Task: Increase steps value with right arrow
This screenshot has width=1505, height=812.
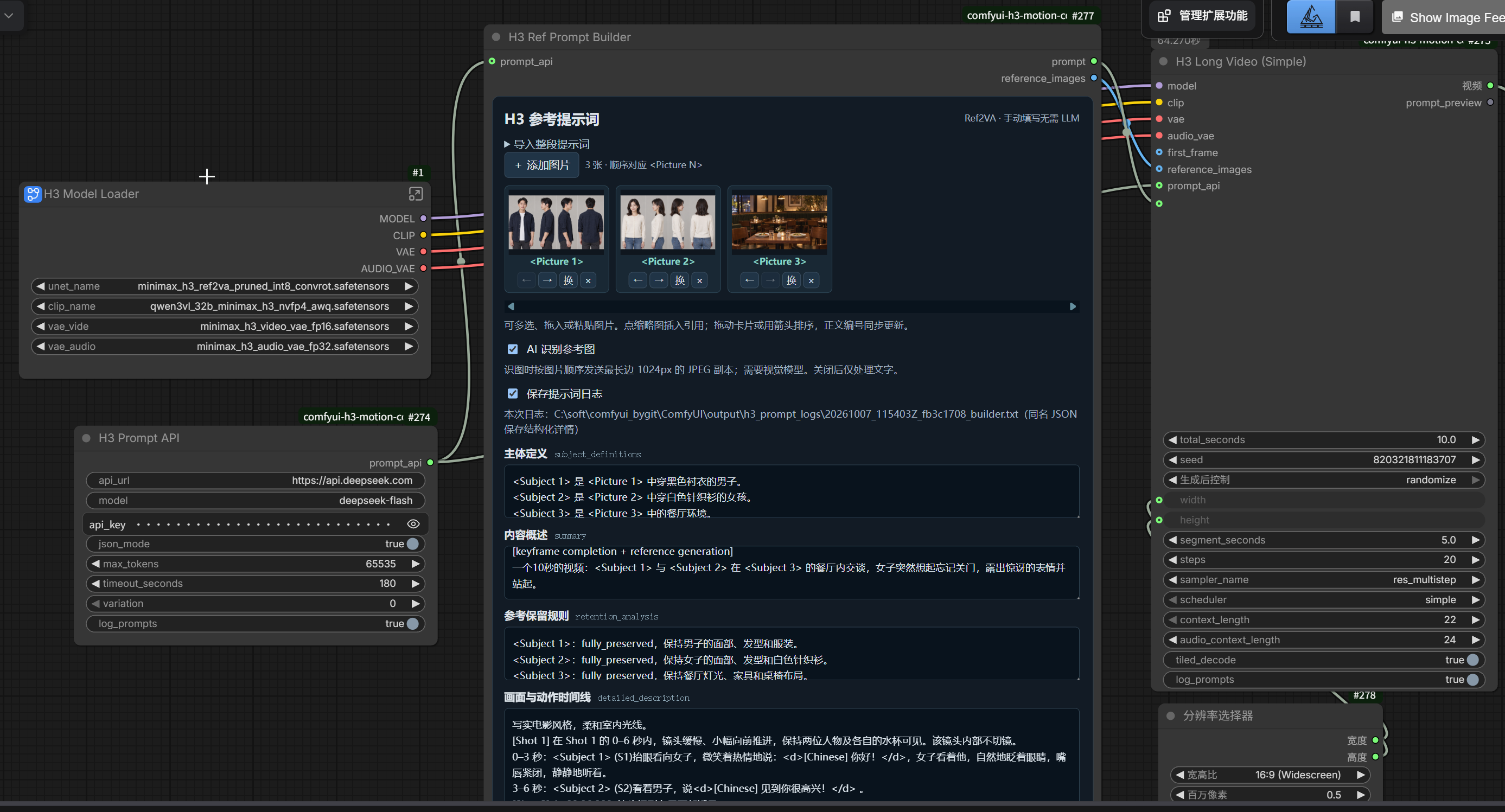Action: tap(1476, 560)
